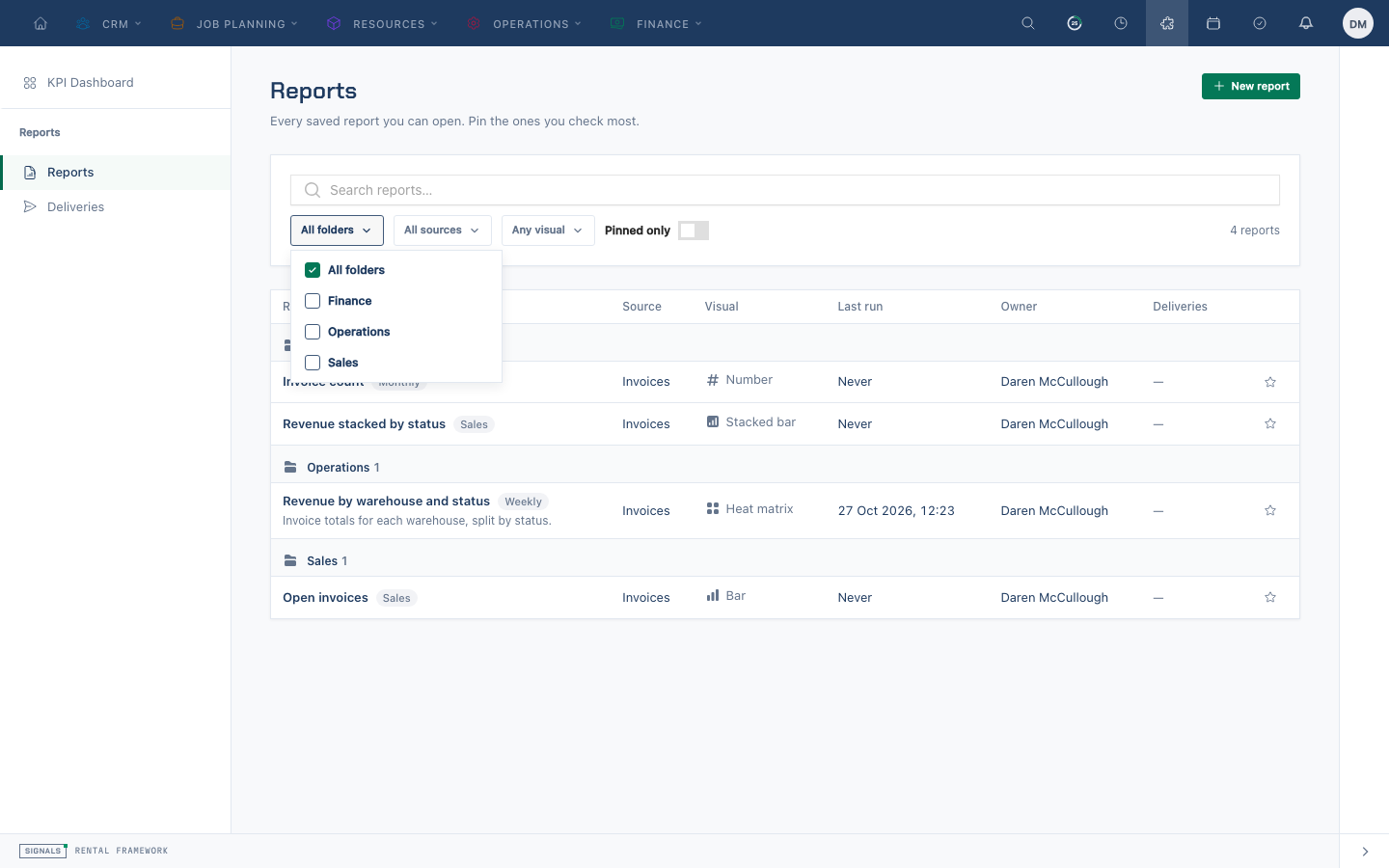This screenshot has width=1389, height=868.
Task: Open the Revenue stacked by status report
Action: (x=364, y=423)
